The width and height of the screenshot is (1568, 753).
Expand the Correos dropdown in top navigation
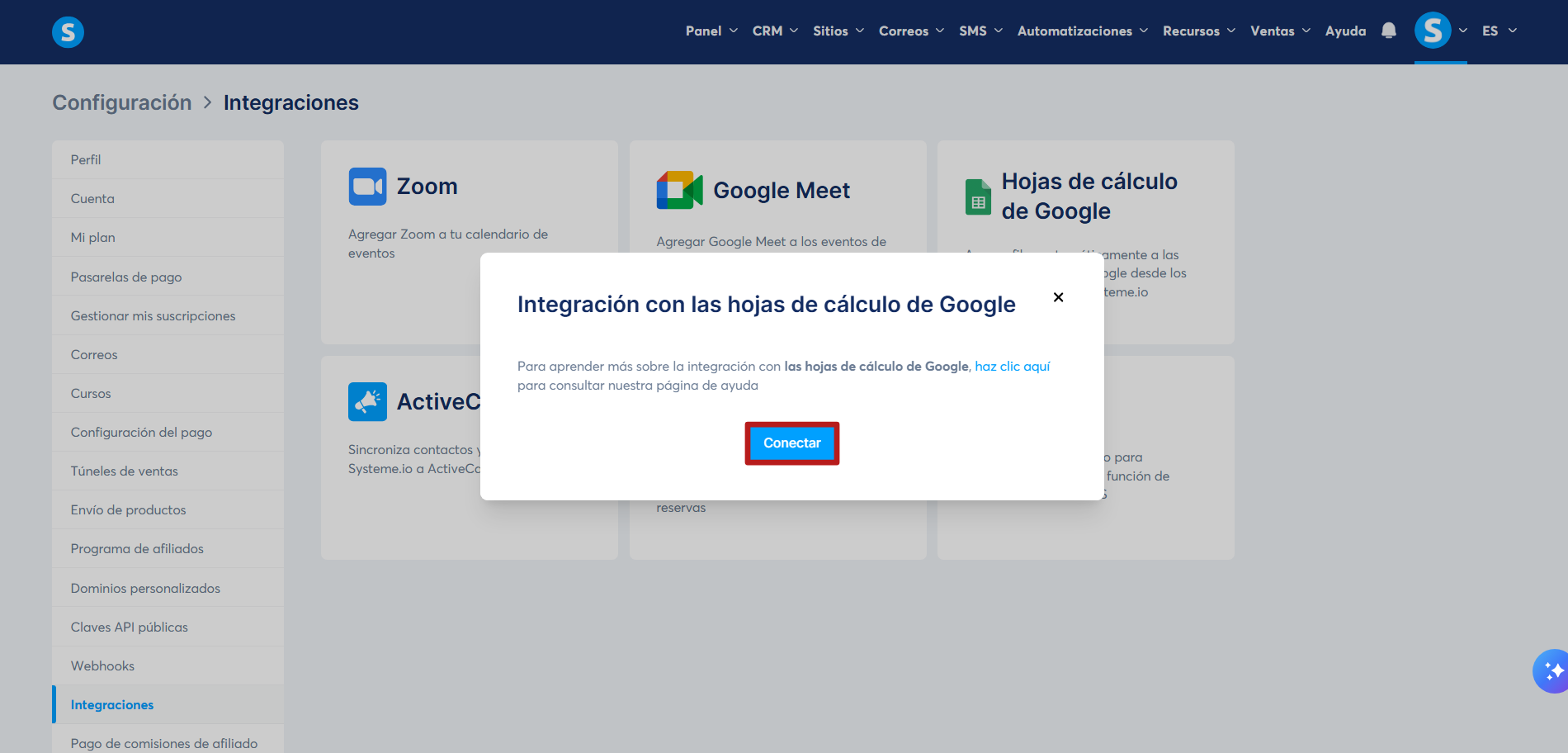pyautogui.click(x=911, y=31)
